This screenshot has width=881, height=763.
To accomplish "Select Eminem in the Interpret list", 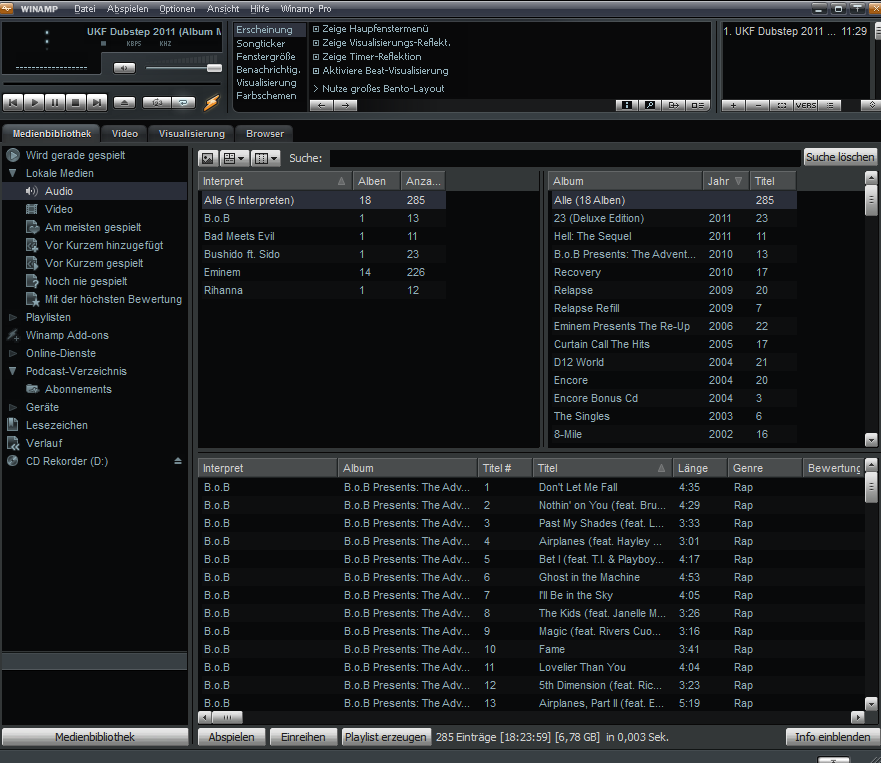I will point(324,272).
